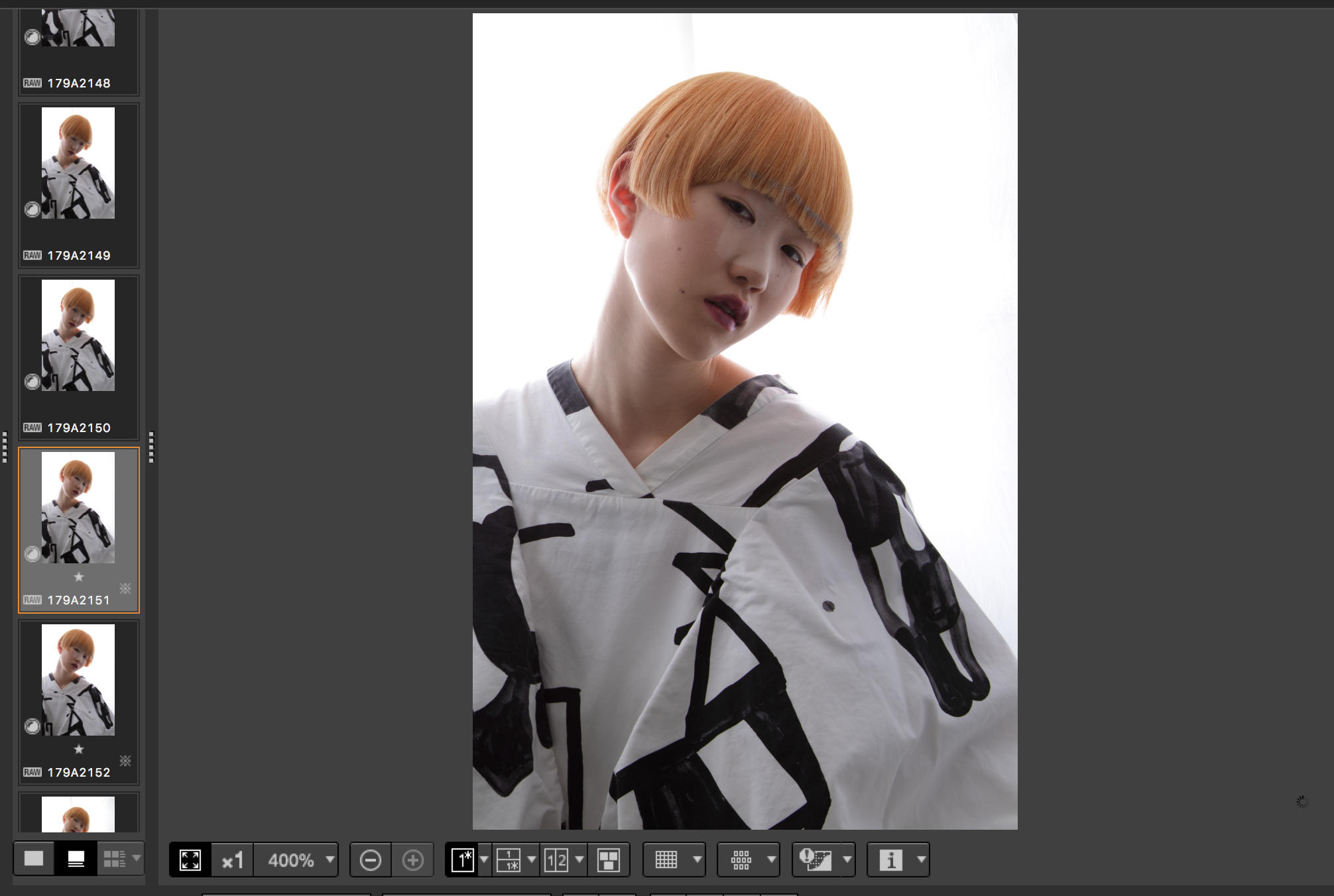
Task: Open before/after comparison dropdown arrow
Action: 532,860
